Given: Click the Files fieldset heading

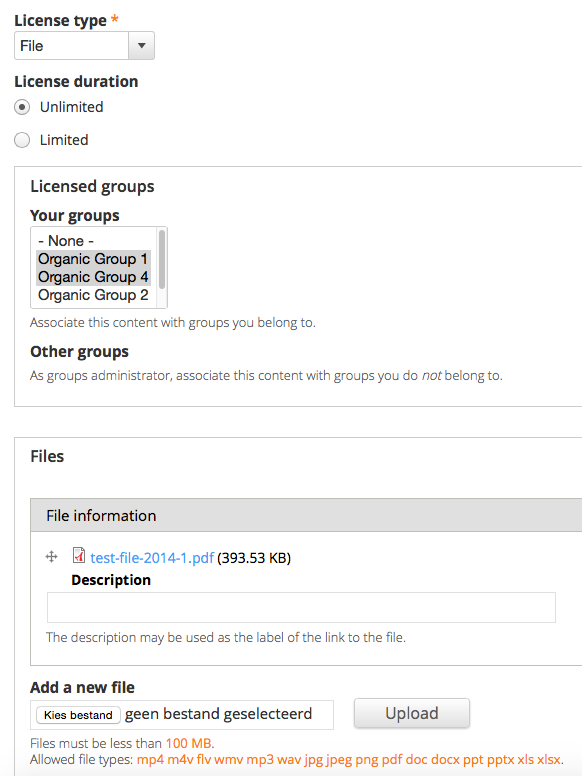Looking at the screenshot, I should click(48, 456).
